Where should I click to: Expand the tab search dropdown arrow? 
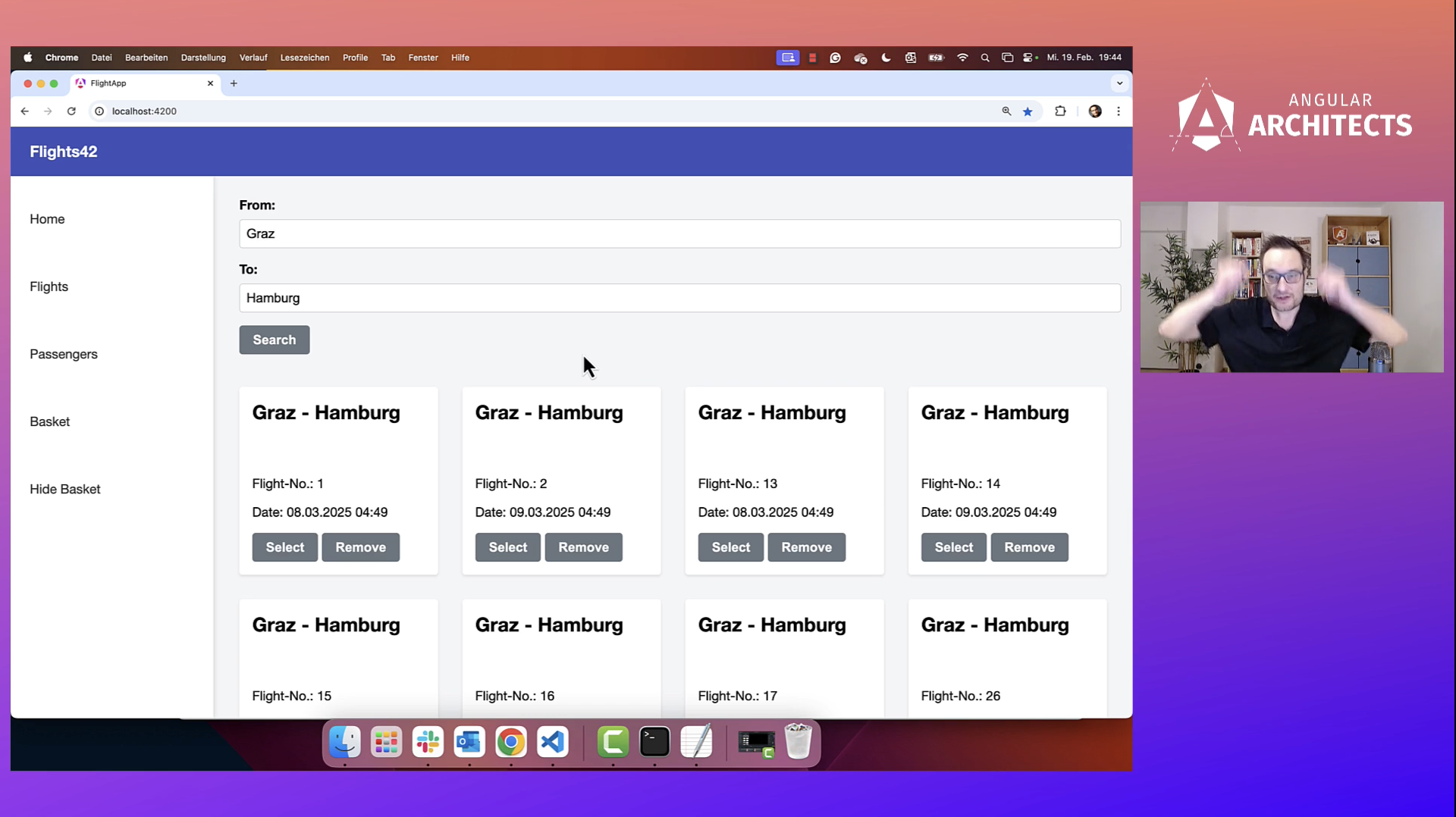(x=1119, y=83)
